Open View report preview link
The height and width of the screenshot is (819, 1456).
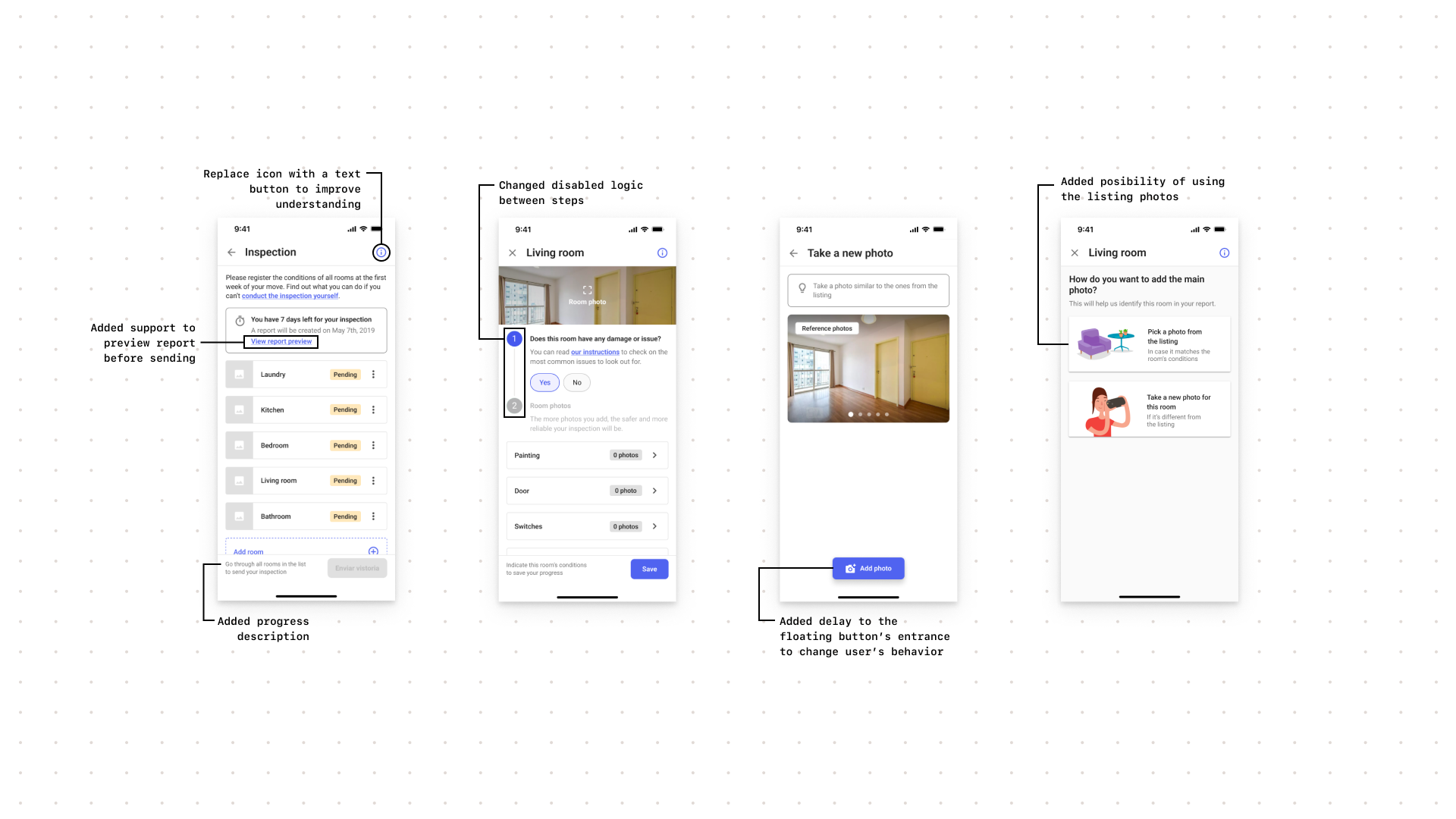(x=281, y=342)
